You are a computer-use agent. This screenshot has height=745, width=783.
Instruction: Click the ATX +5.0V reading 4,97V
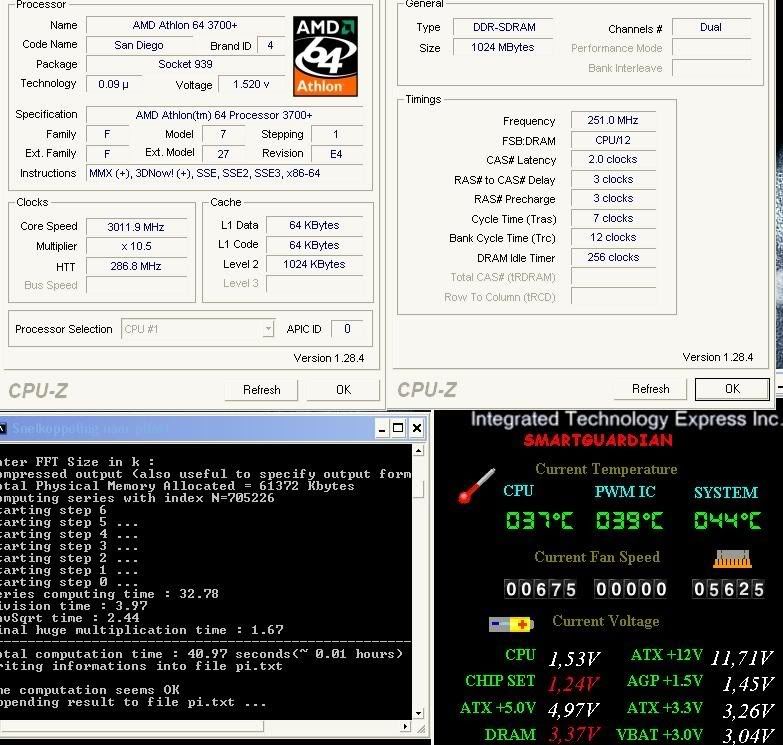[x=573, y=710]
